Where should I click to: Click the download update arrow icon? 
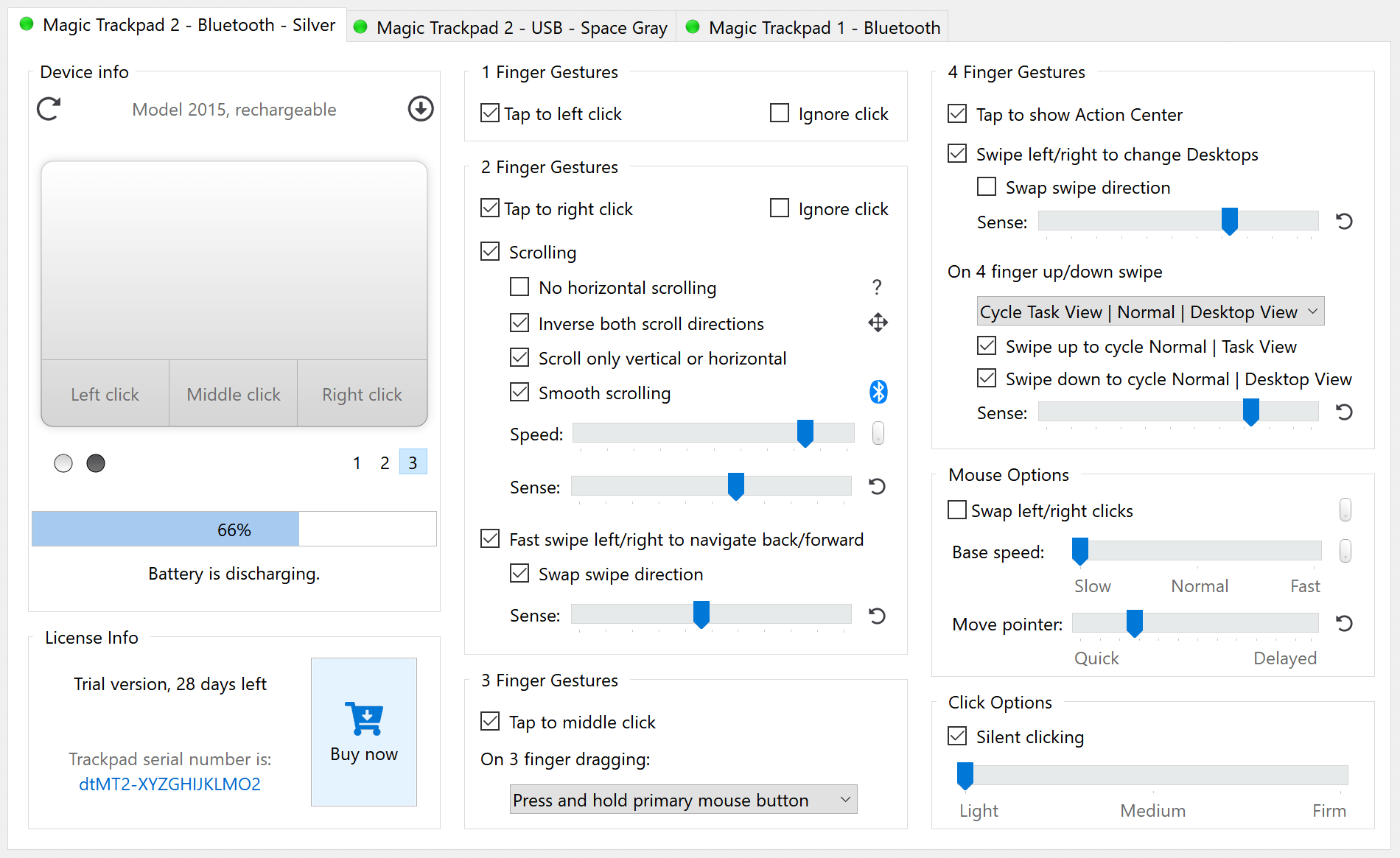click(421, 109)
